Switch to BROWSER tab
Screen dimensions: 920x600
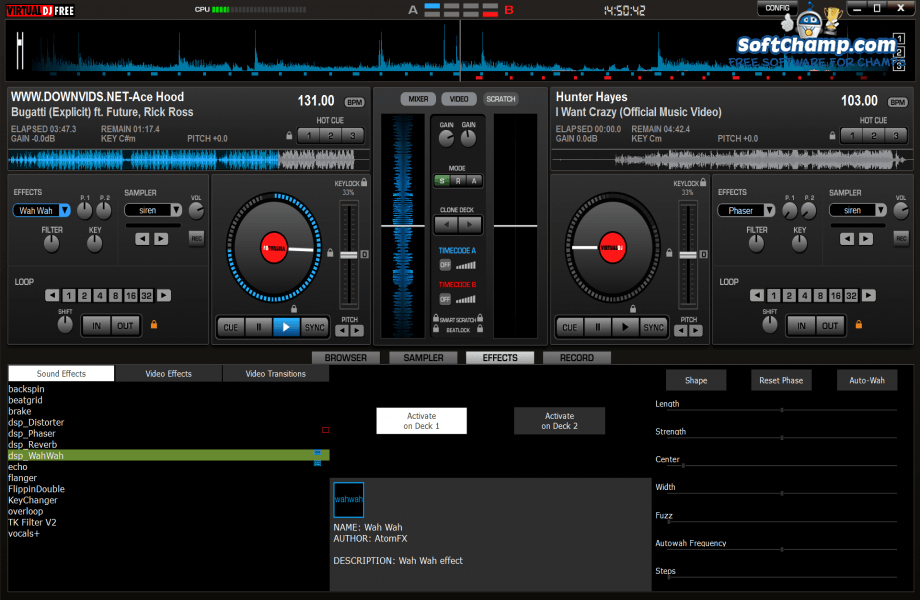pyautogui.click(x=346, y=358)
